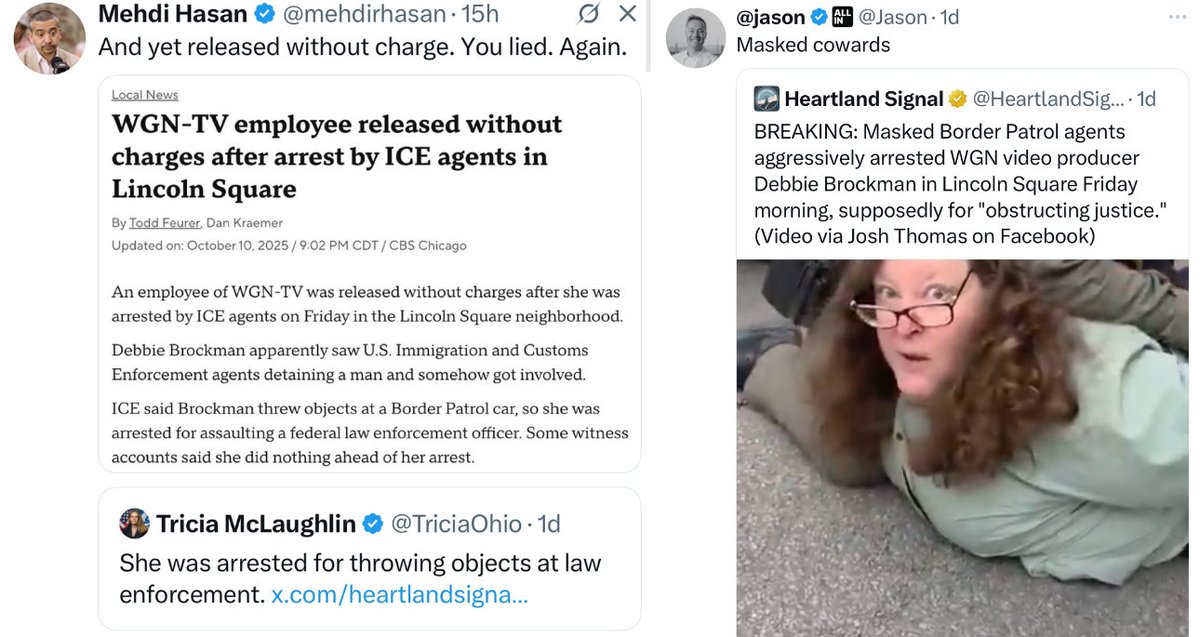Open the Tricia McLaughlin quoted post
1200x637 pixels.
point(369,559)
